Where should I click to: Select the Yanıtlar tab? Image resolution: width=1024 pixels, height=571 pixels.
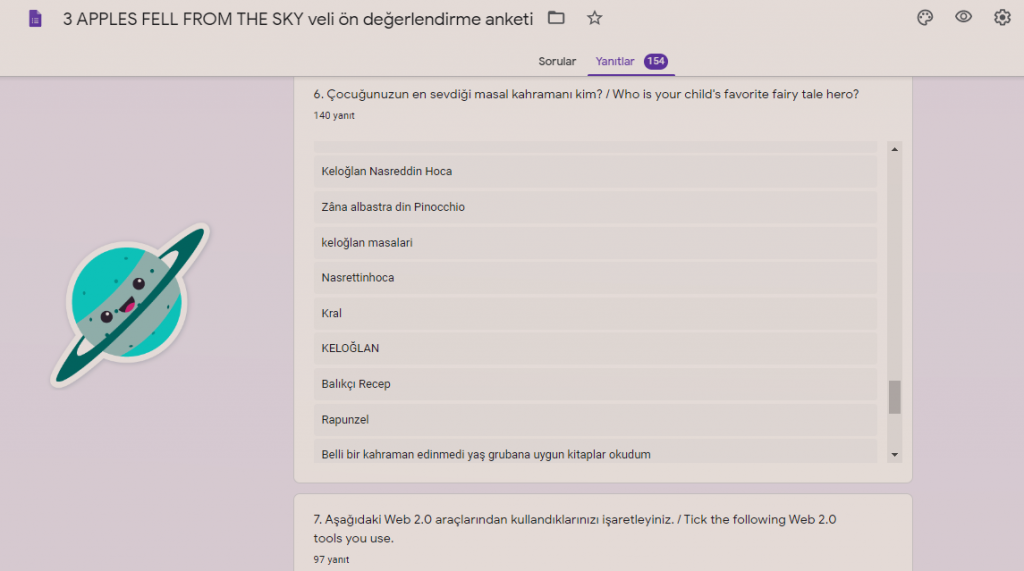coord(615,61)
